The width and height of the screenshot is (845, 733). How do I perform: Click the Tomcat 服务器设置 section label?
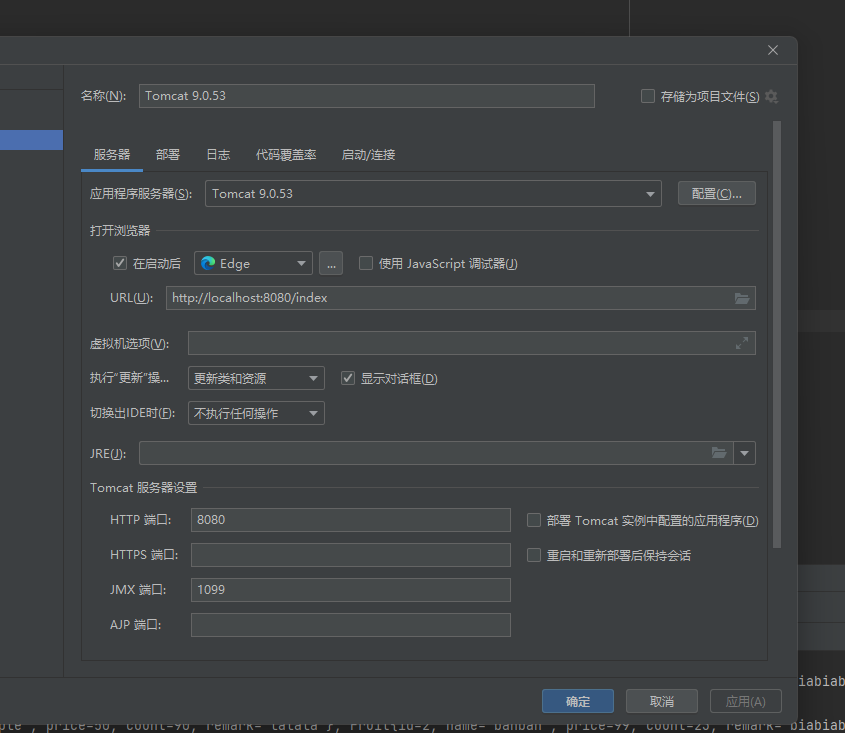[x=143, y=488]
